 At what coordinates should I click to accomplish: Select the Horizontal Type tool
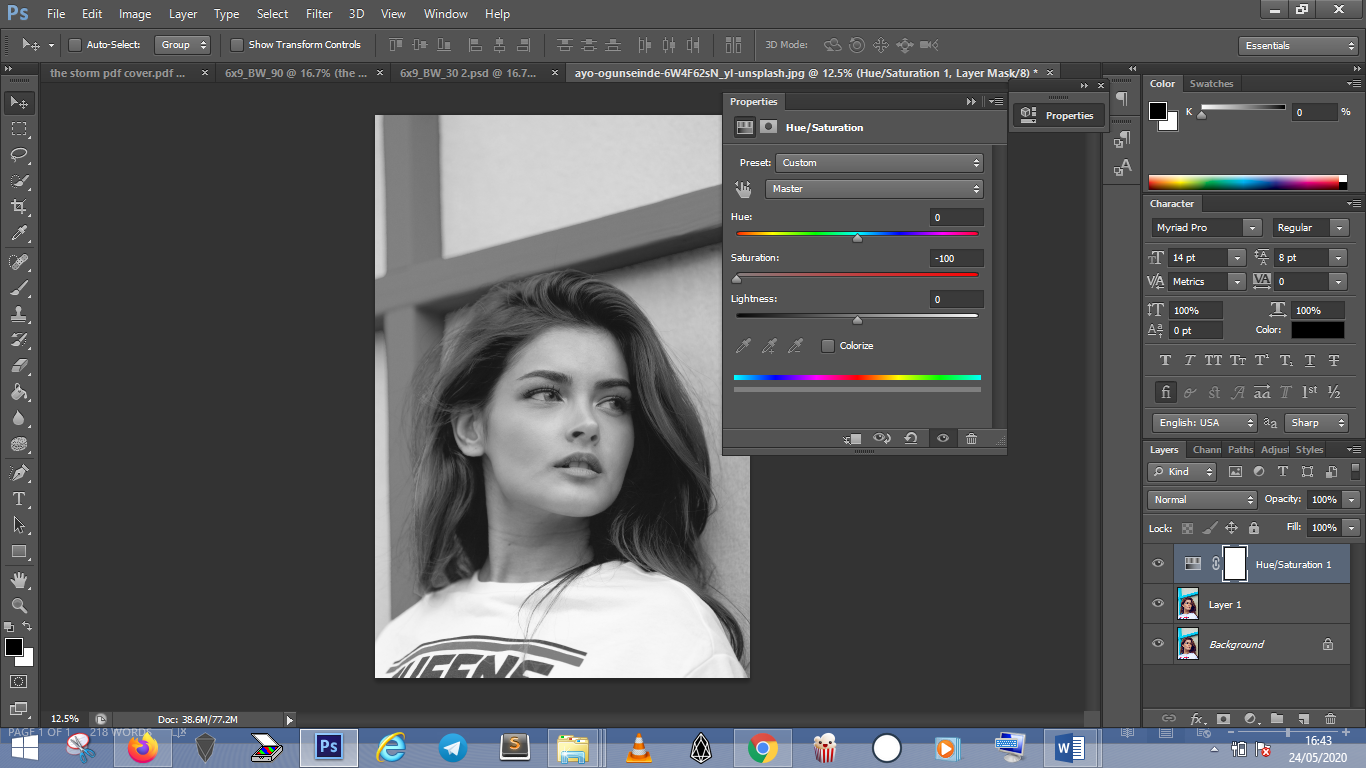click(x=19, y=498)
